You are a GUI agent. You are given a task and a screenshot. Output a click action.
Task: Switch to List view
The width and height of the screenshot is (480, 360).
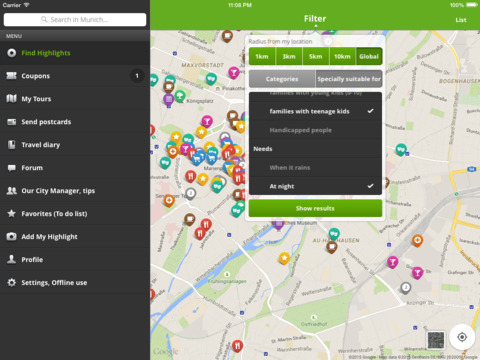[x=461, y=20]
